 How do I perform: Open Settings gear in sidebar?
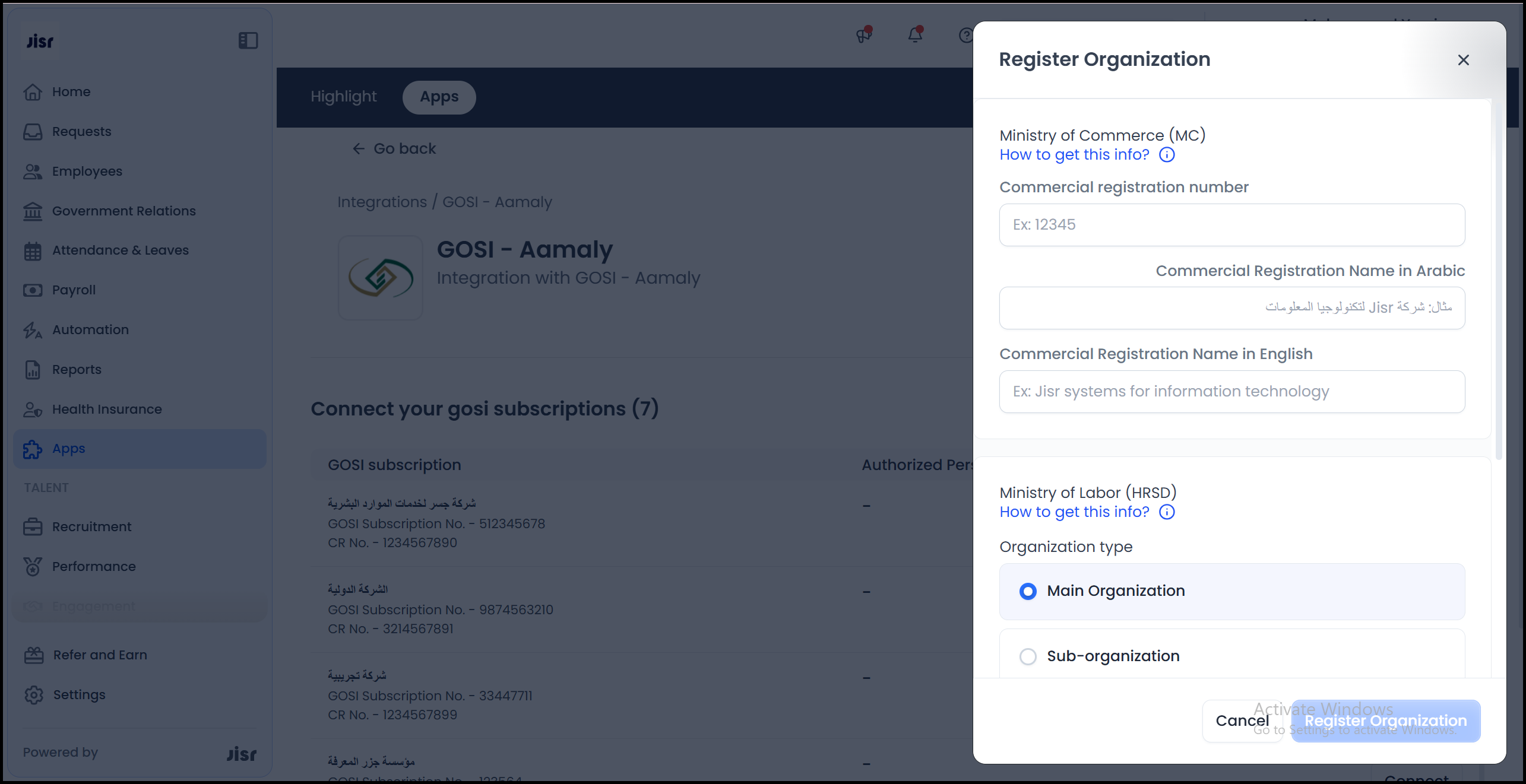[x=34, y=694]
